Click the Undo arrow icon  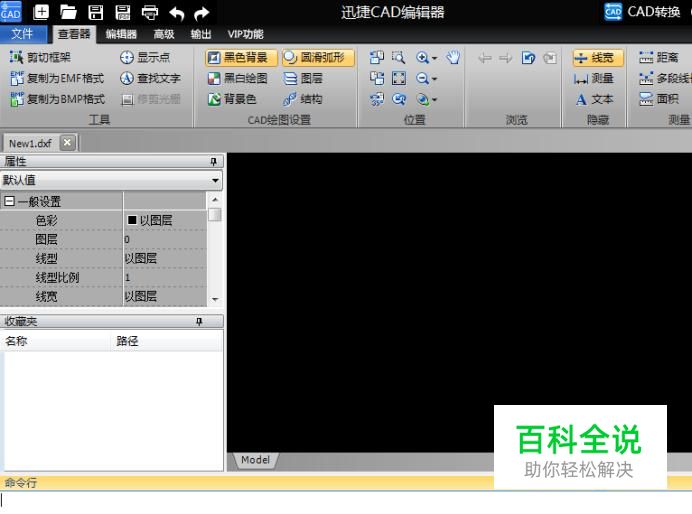pyautogui.click(x=177, y=12)
